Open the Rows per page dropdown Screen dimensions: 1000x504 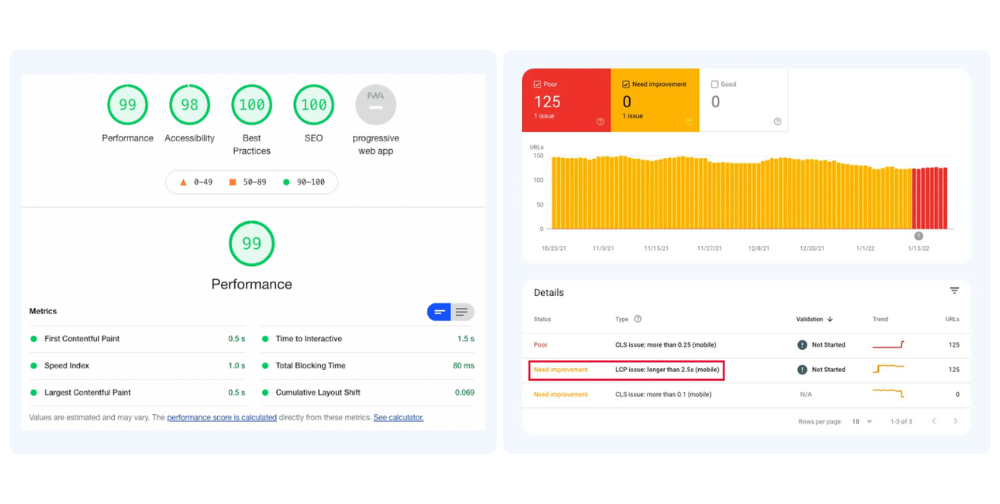862,422
